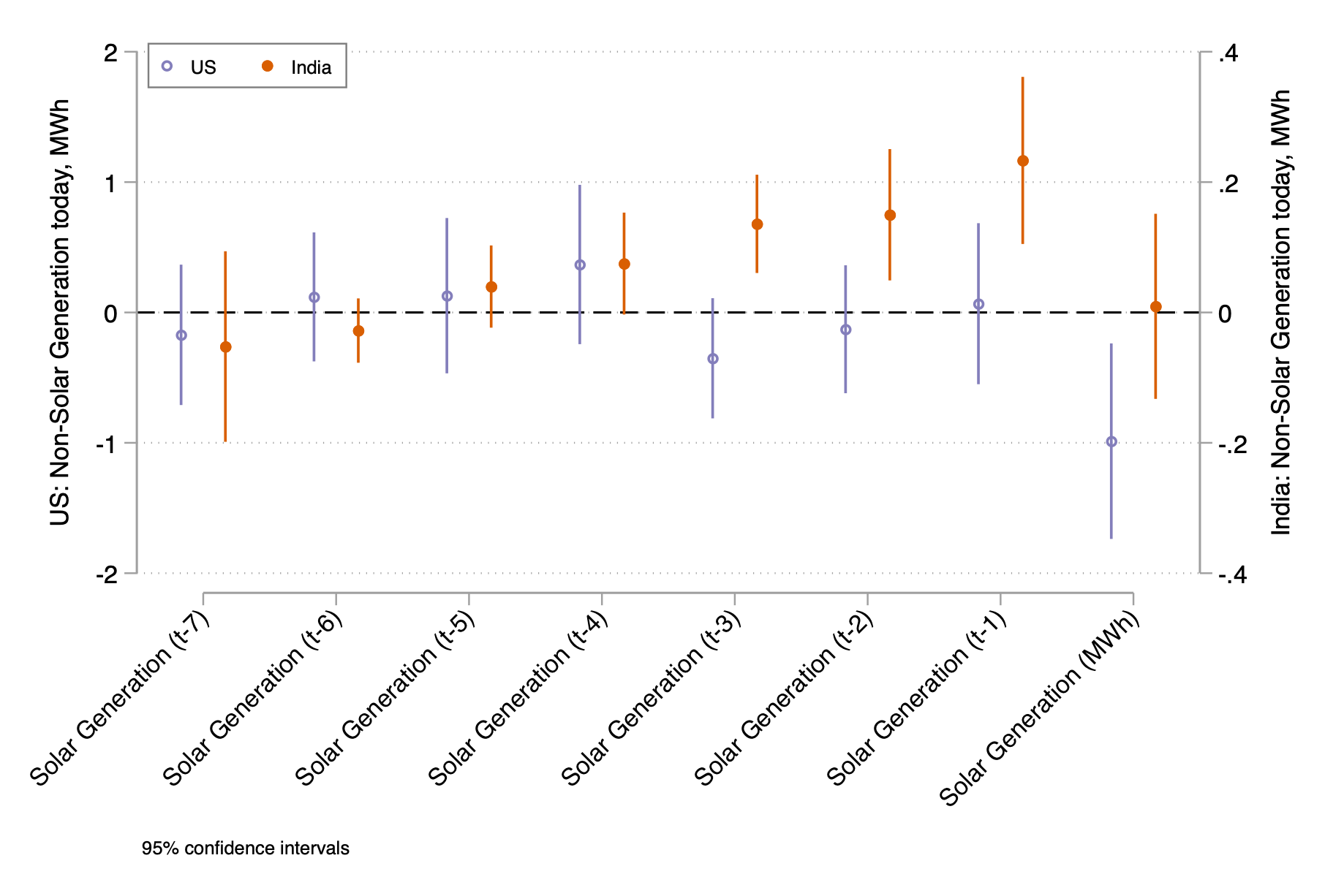Click the "95% confidence intervals" footnote
This screenshot has width=1344, height=896.
point(246,848)
